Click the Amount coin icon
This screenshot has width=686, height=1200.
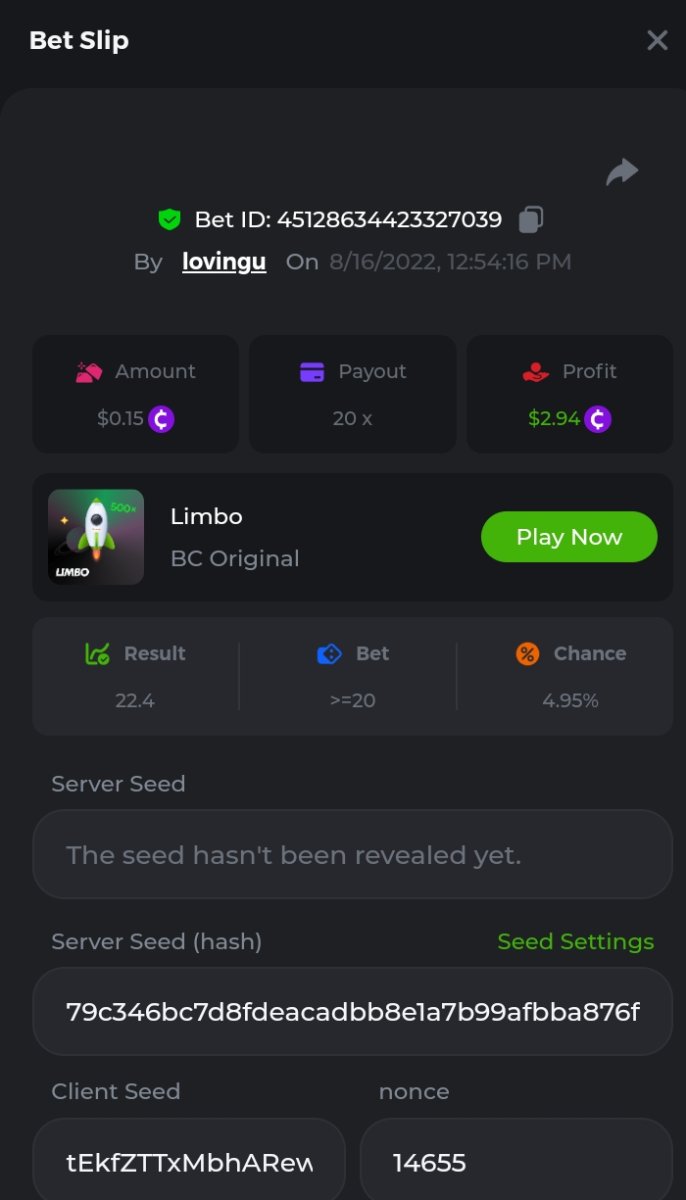point(161,419)
